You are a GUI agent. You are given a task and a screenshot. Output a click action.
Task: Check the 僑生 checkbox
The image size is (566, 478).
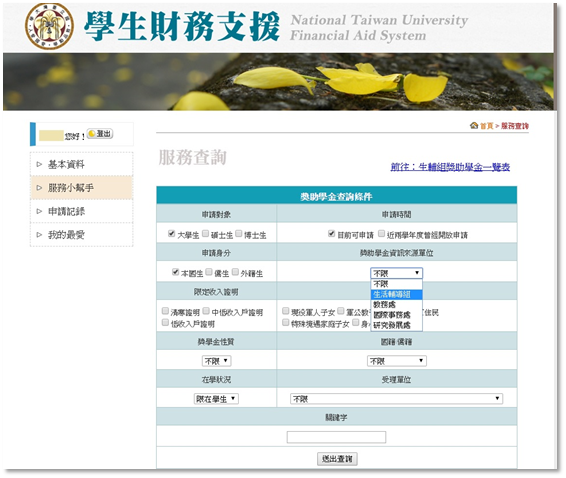click(x=209, y=272)
